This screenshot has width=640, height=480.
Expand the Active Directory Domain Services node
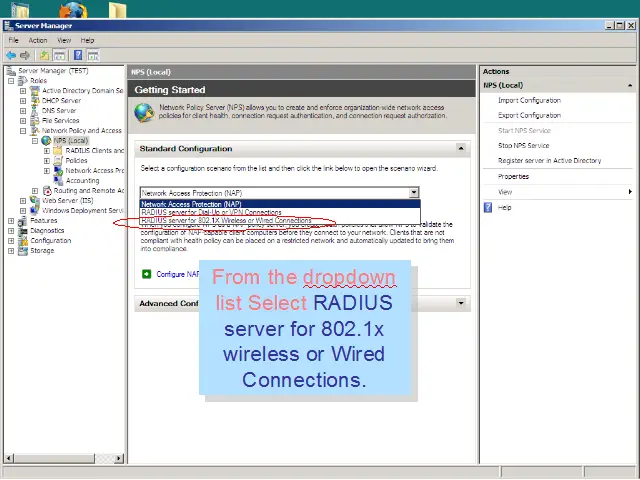(x=23, y=91)
